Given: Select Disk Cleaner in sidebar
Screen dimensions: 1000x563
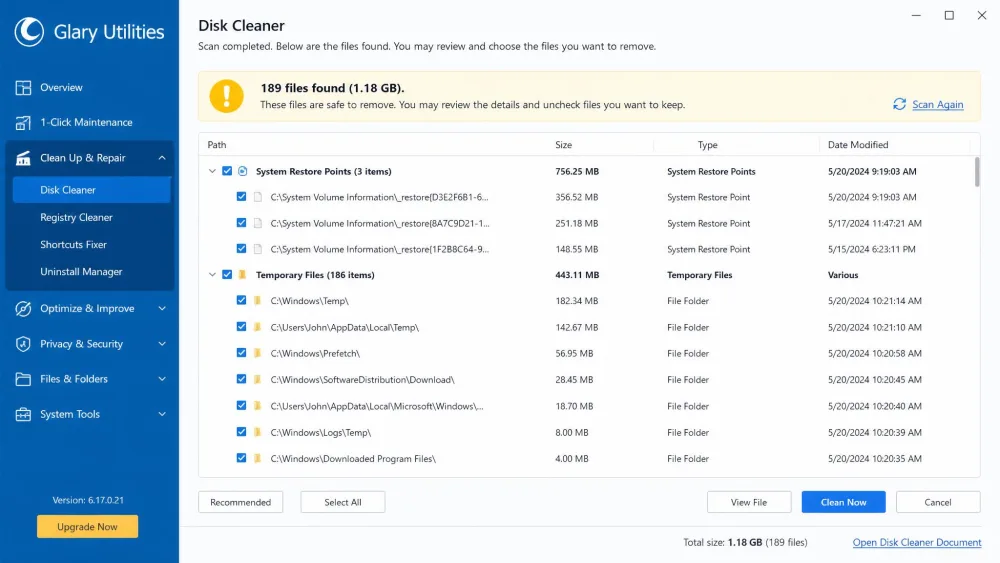Looking at the screenshot, I should (92, 190).
